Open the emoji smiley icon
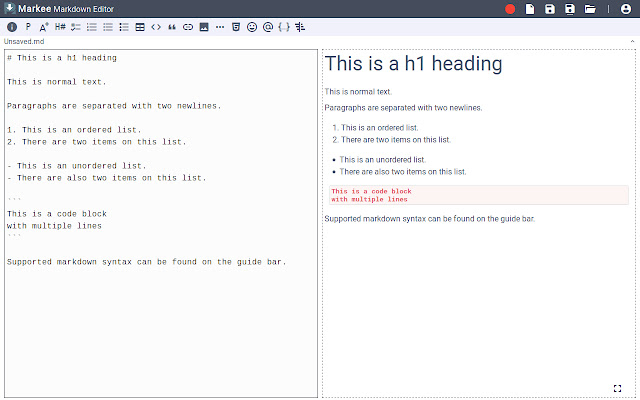Screen dimensions: 640x400 click(x=252, y=27)
